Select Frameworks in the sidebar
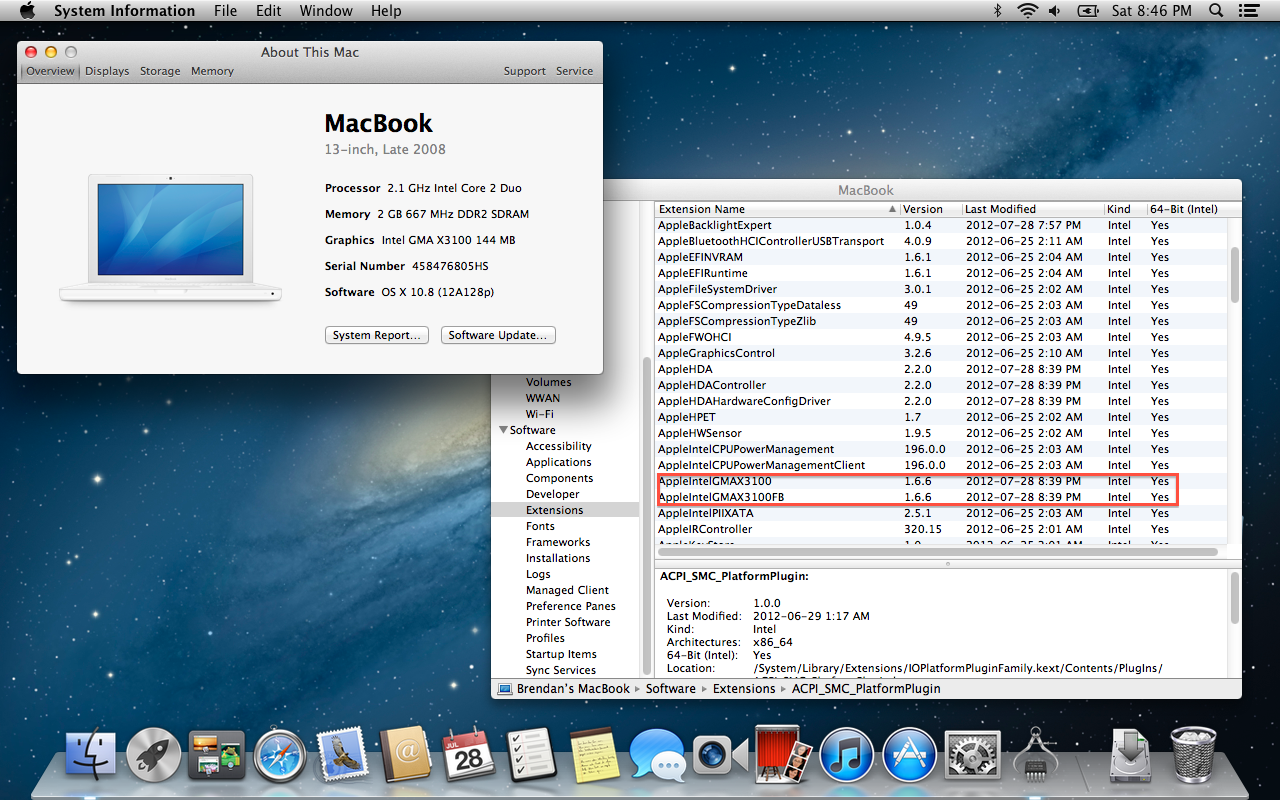Screen dimensions: 1280x800 click(x=558, y=542)
